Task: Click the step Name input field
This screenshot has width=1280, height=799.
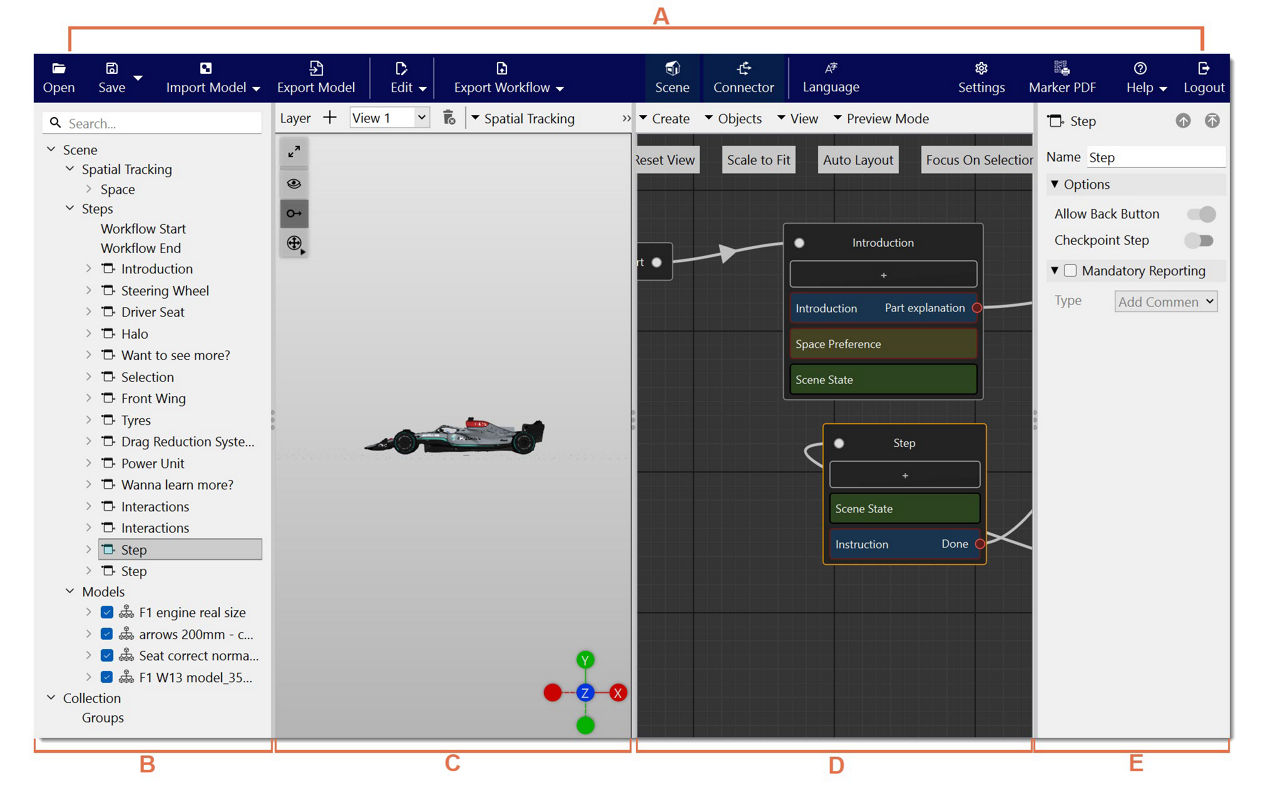Action: [1156, 157]
